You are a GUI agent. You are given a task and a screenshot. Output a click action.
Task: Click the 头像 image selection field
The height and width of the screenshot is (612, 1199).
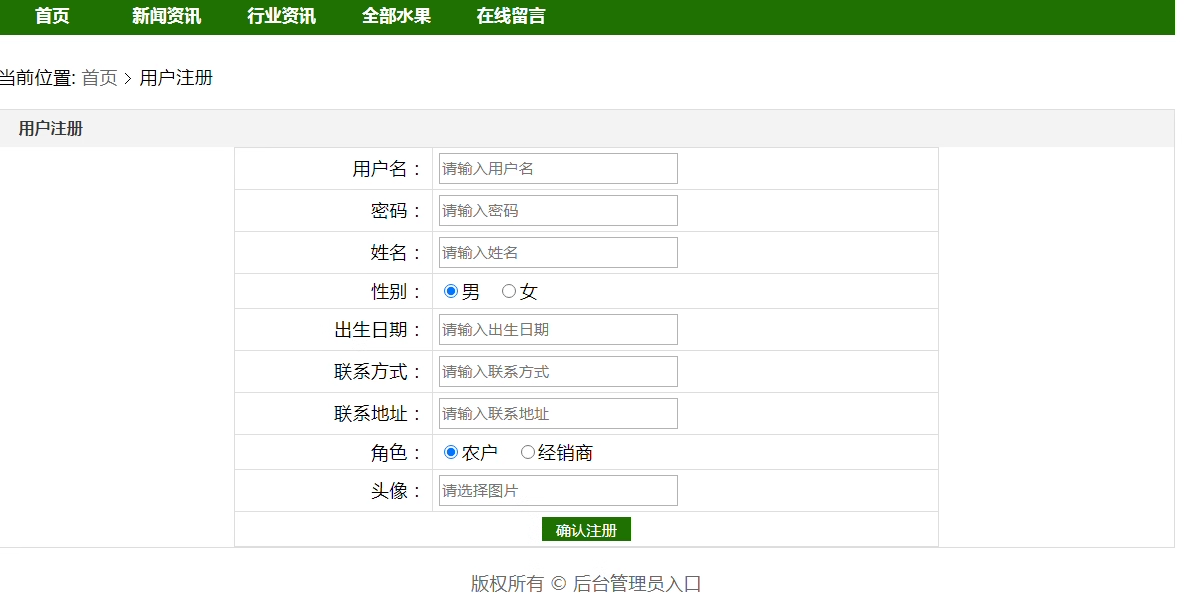coord(558,491)
